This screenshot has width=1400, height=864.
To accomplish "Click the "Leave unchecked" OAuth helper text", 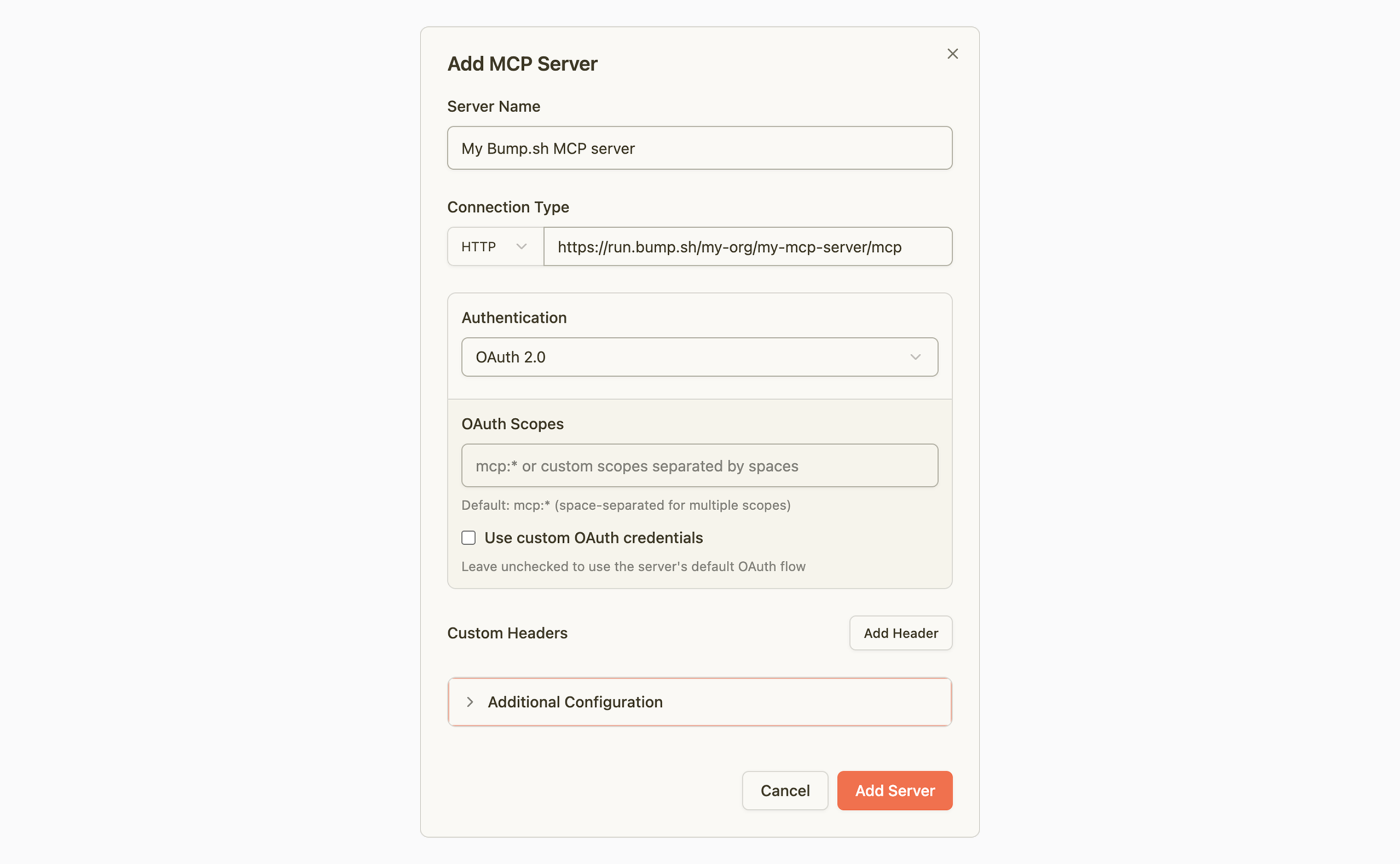I will click(633, 566).
